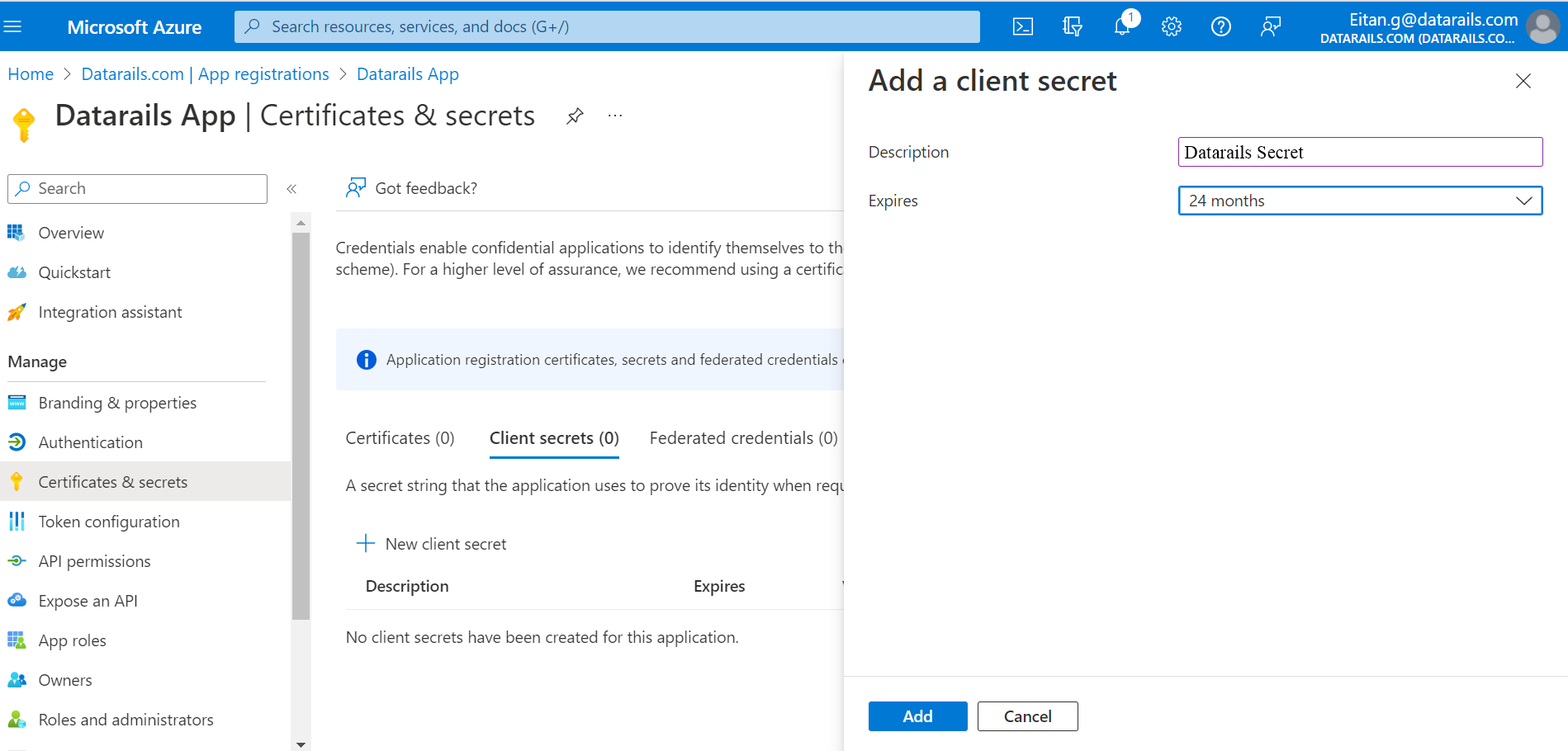This screenshot has width=1568, height=751.
Task: Expand the Expires 24 months dropdown
Action: [1360, 201]
